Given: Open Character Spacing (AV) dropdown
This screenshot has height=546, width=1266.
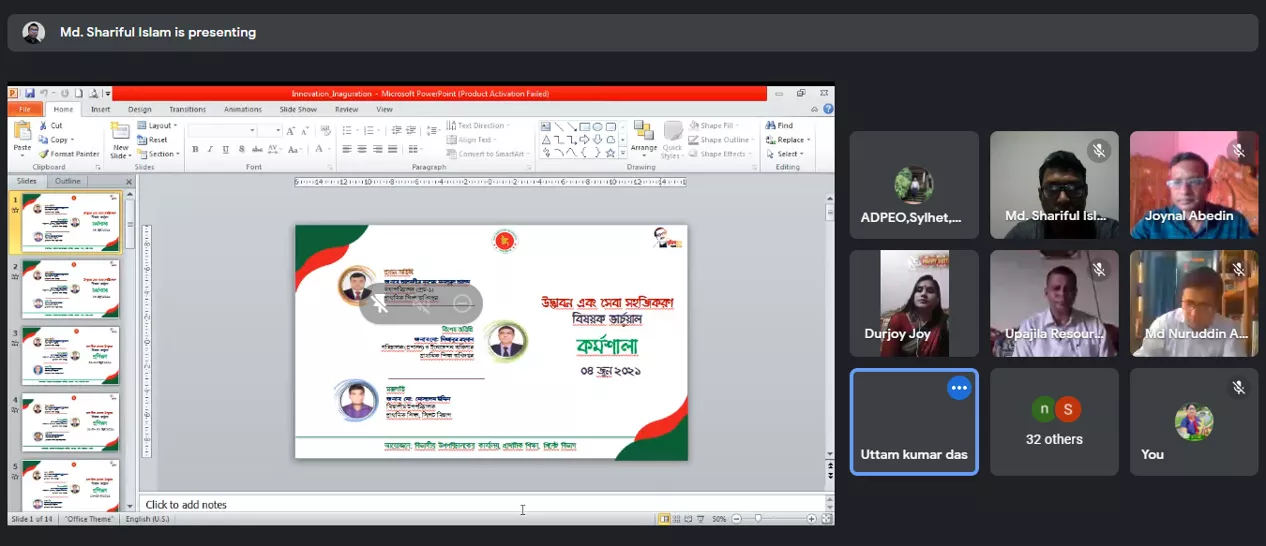Looking at the screenshot, I should click(276, 150).
